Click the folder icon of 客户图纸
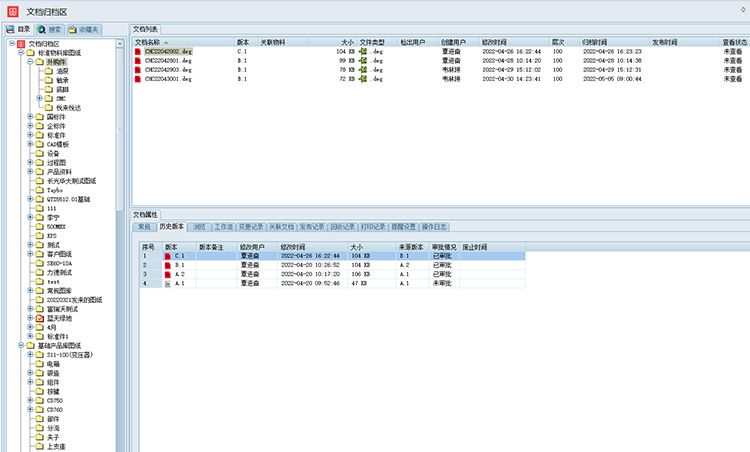The height and width of the screenshot is (452, 750). pos(40,254)
